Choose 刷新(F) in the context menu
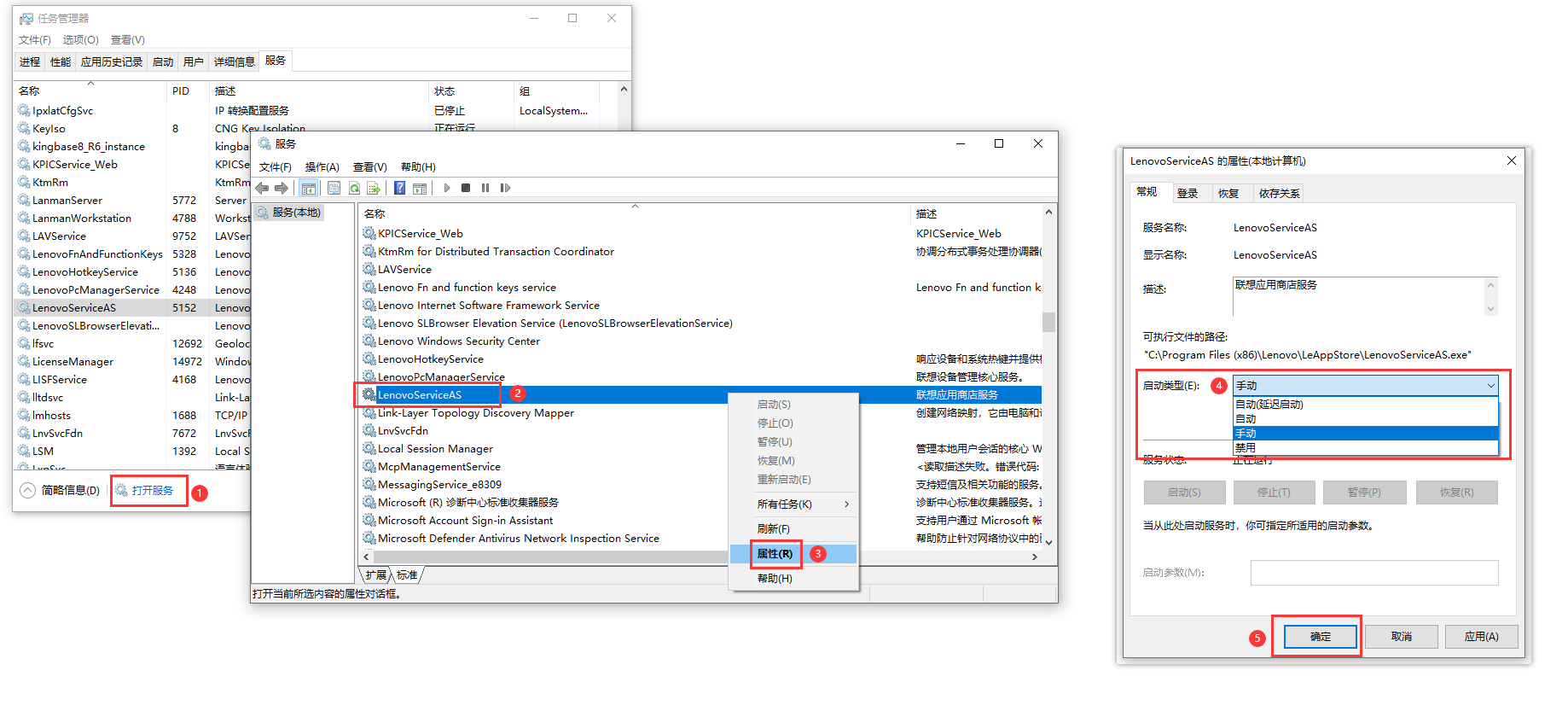The image size is (1568, 723). tap(793, 529)
